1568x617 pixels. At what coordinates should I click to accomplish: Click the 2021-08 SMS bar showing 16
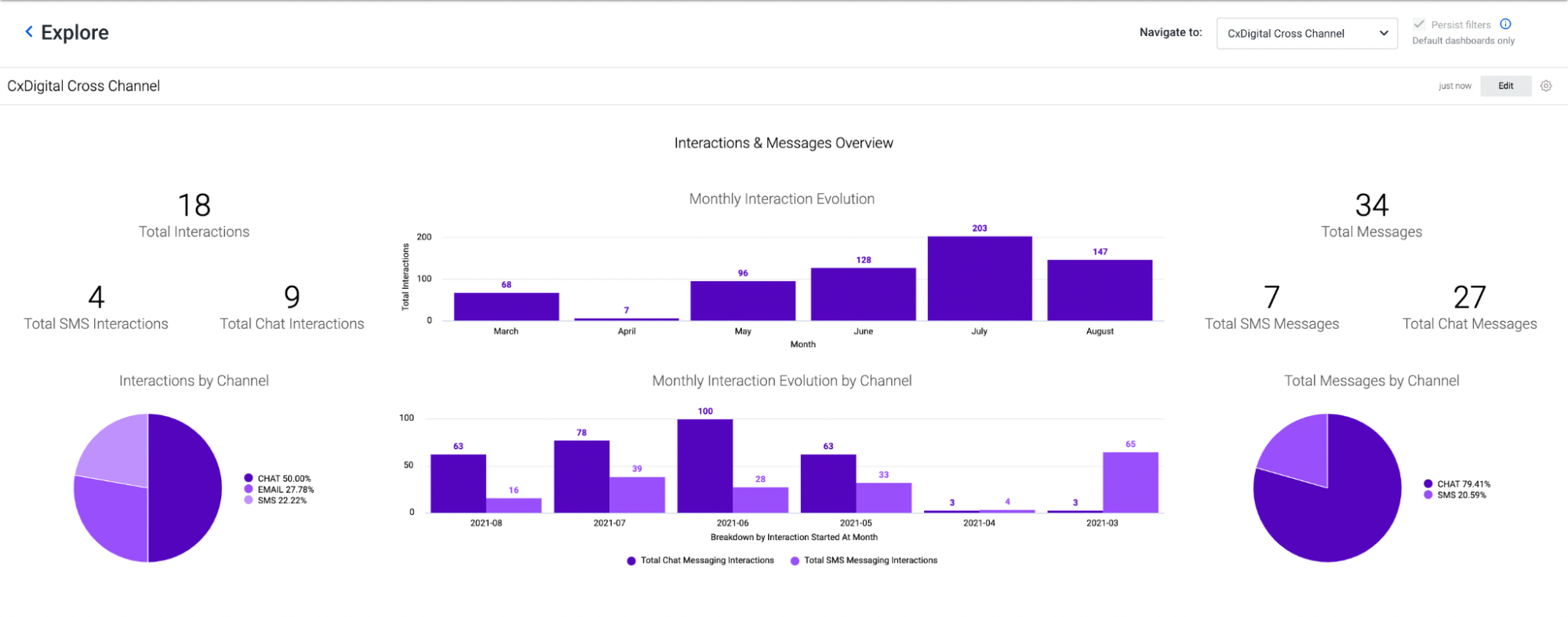pos(514,506)
